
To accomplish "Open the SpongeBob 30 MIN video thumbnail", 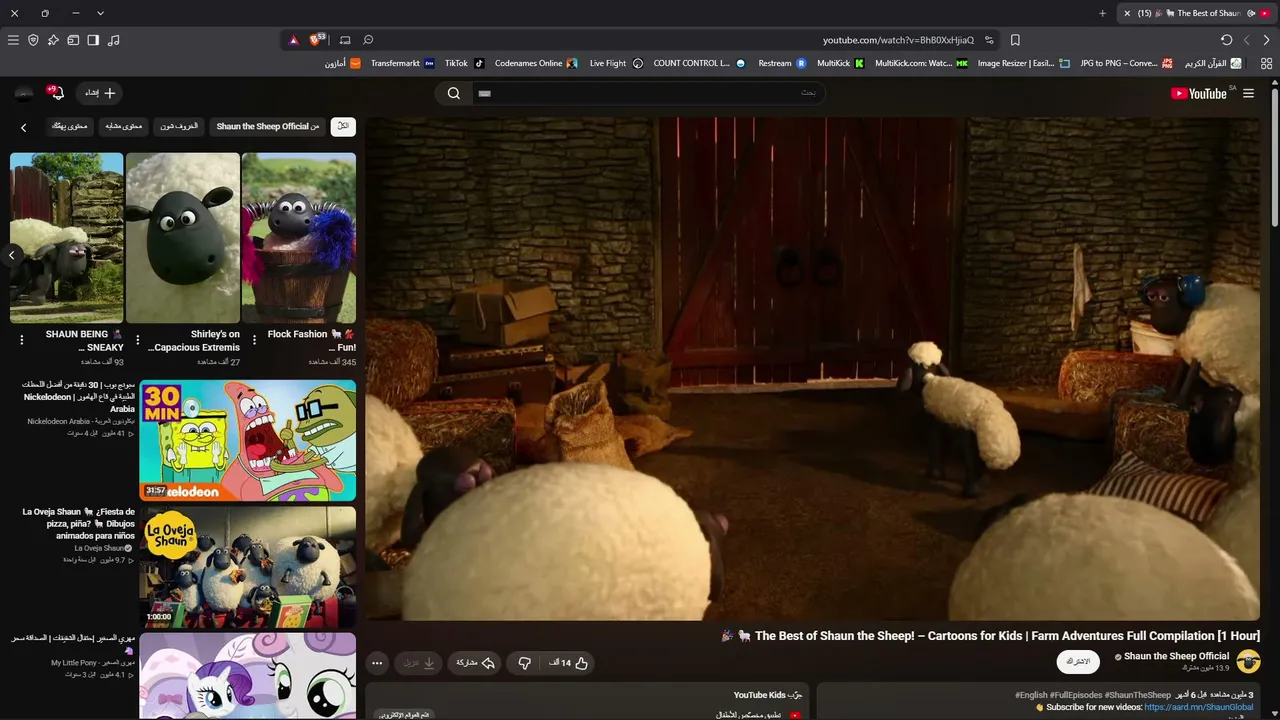I will click(x=248, y=440).
